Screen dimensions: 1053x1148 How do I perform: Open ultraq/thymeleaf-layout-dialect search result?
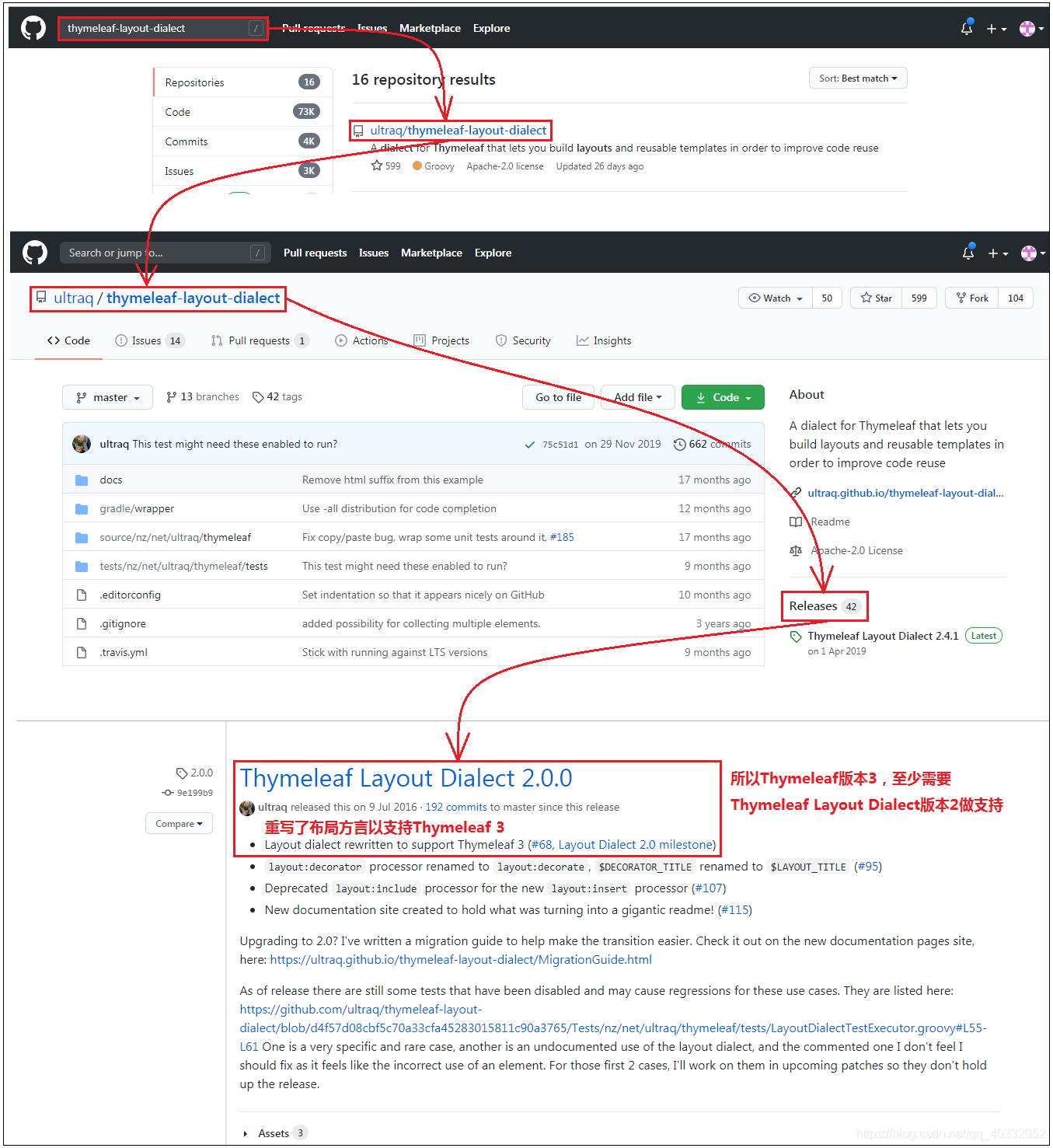pos(458,131)
